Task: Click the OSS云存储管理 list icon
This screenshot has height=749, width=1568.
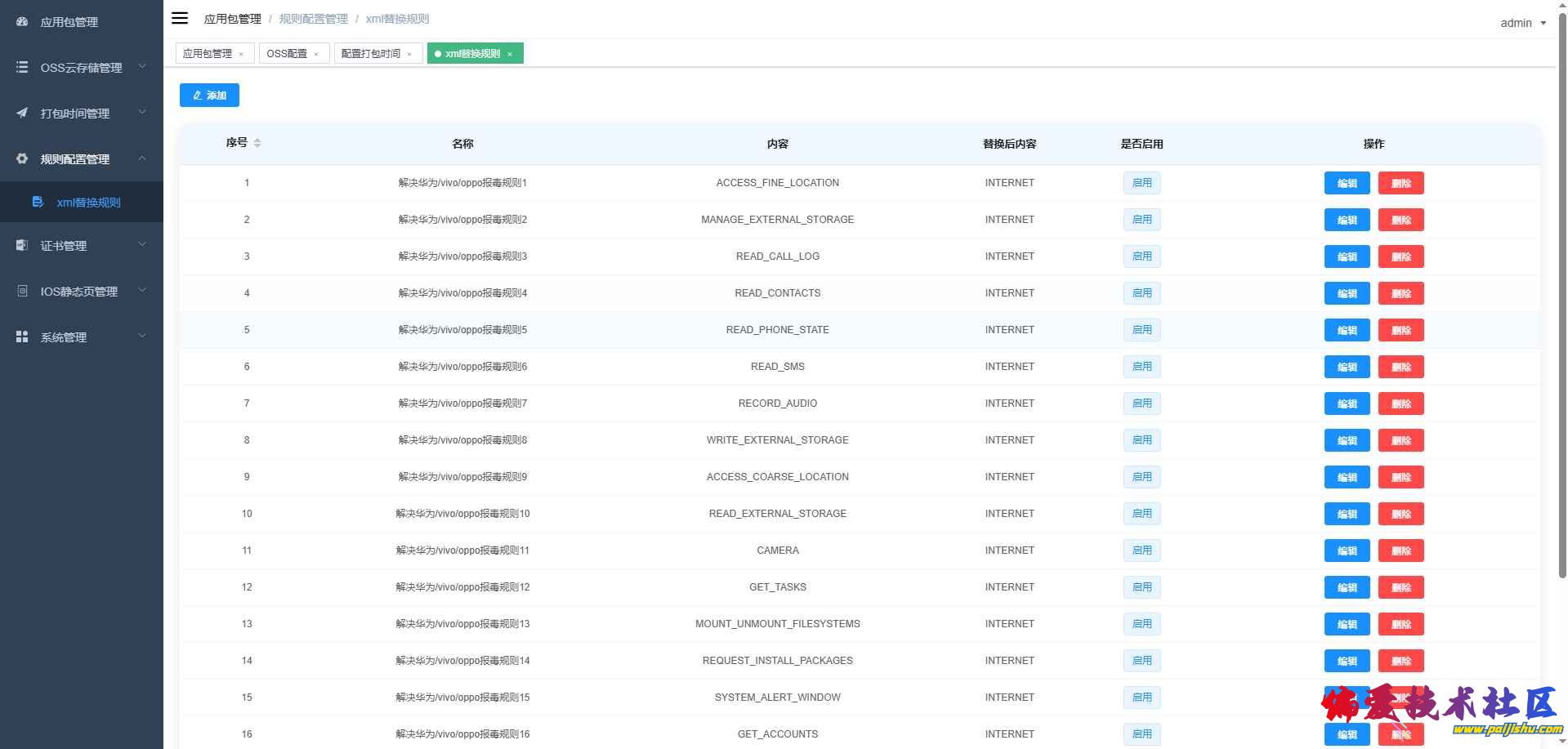Action: click(x=22, y=68)
